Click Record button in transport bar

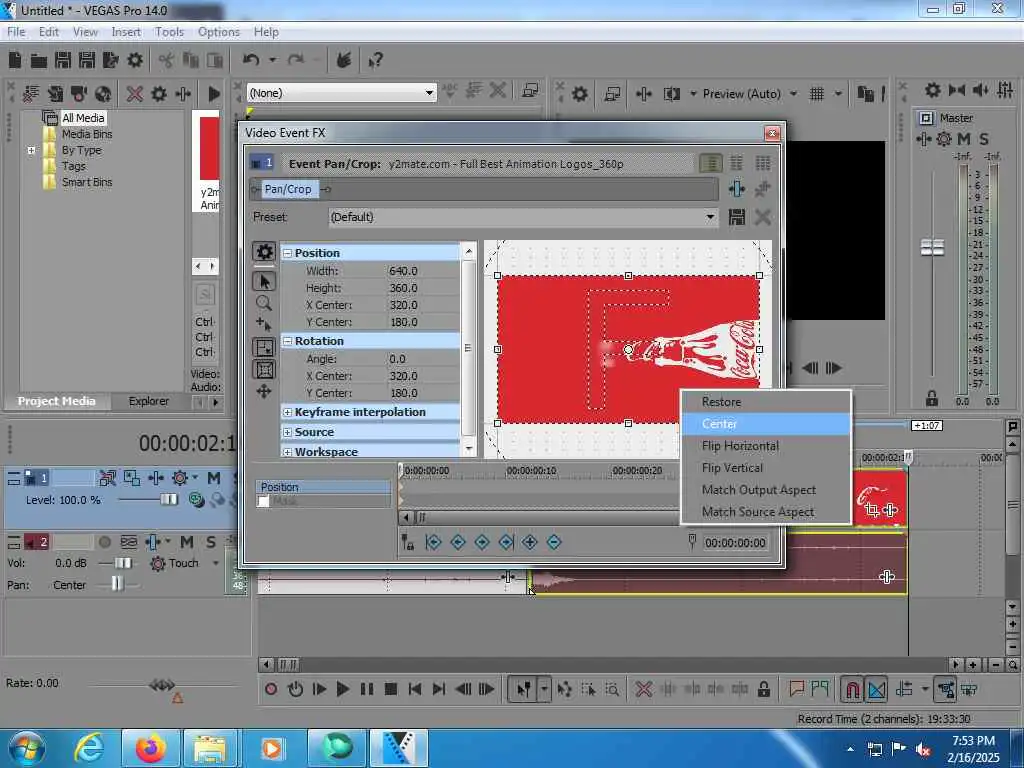tap(271, 689)
